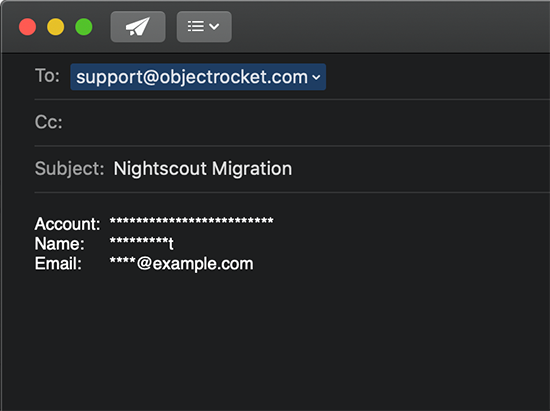550x411 pixels.
Task: Click the Cc: label
Action: (48, 122)
